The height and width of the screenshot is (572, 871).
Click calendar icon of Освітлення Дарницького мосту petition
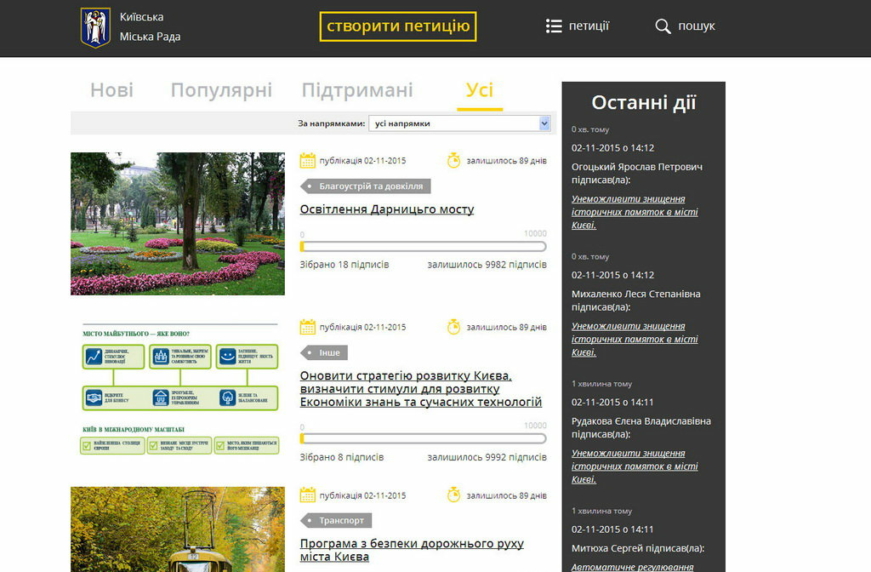(308, 160)
